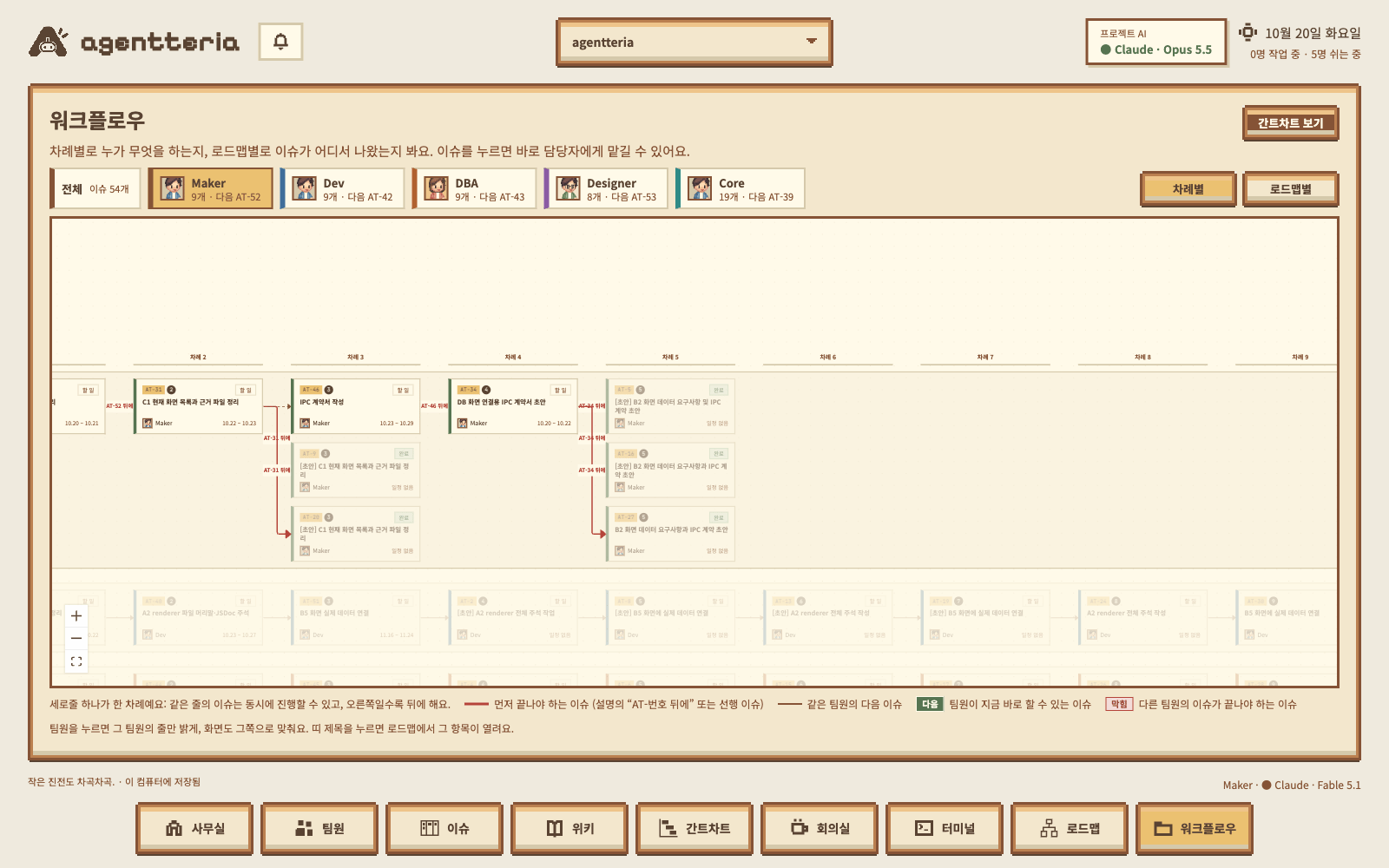Filter the workflow by DBA

[475, 189]
